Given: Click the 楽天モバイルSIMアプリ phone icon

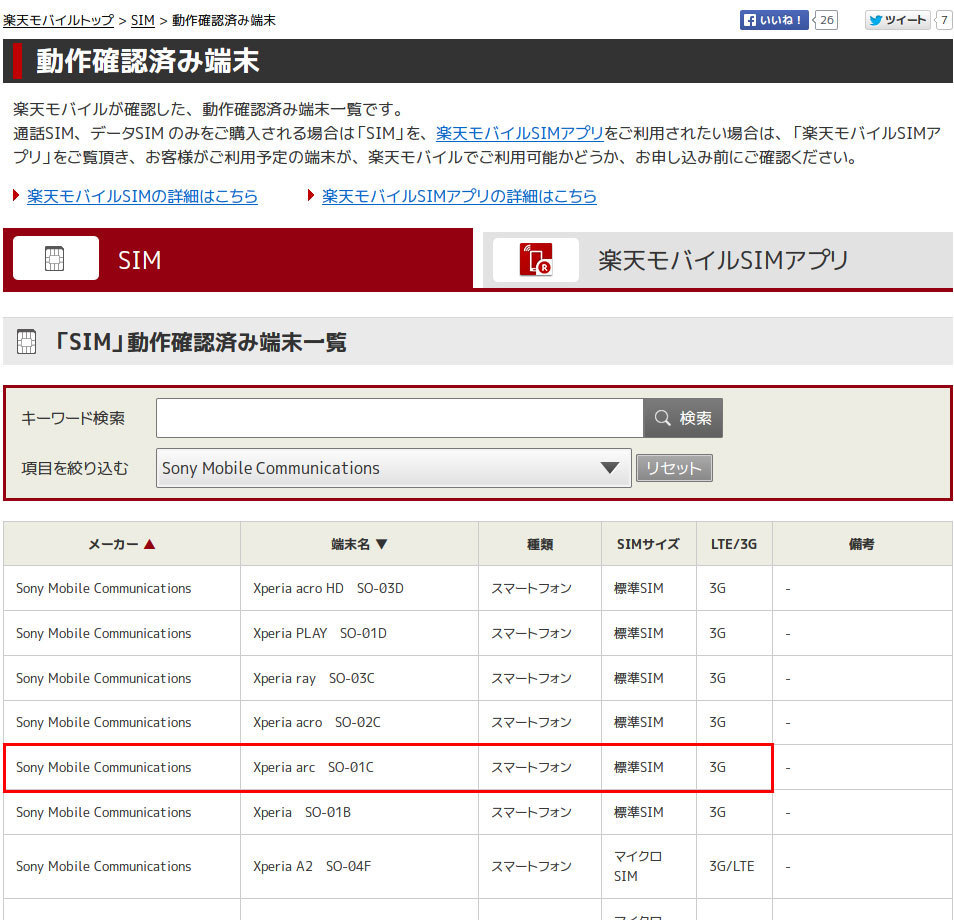Looking at the screenshot, I should pyautogui.click(x=536, y=259).
